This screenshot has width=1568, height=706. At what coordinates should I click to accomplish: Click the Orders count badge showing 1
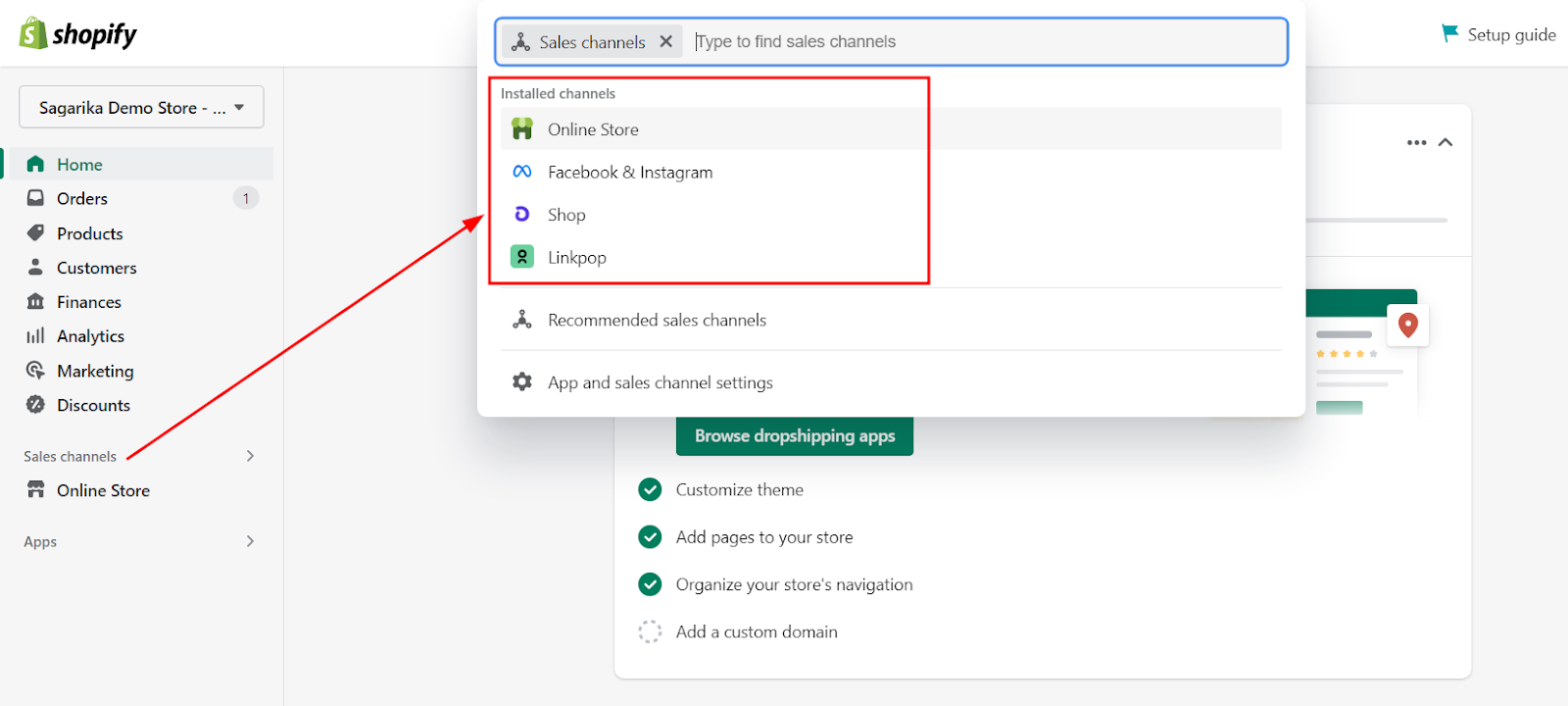(245, 198)
